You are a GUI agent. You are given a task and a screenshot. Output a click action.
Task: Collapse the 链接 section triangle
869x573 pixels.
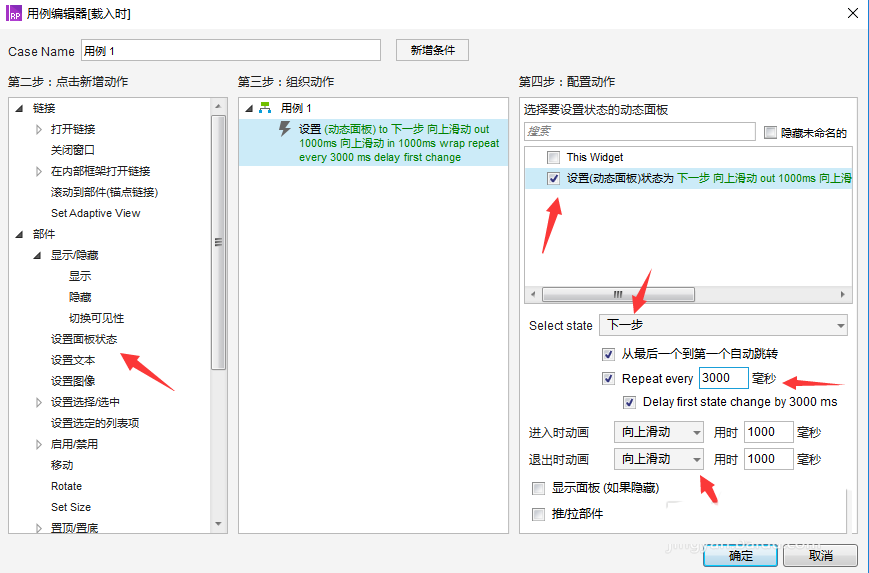coord(21,108)
